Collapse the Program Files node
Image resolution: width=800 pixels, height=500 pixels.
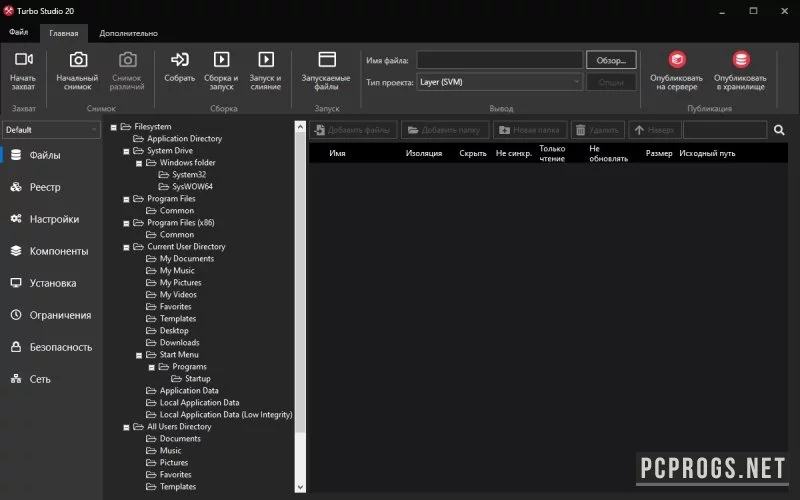[x=126, y=199]
